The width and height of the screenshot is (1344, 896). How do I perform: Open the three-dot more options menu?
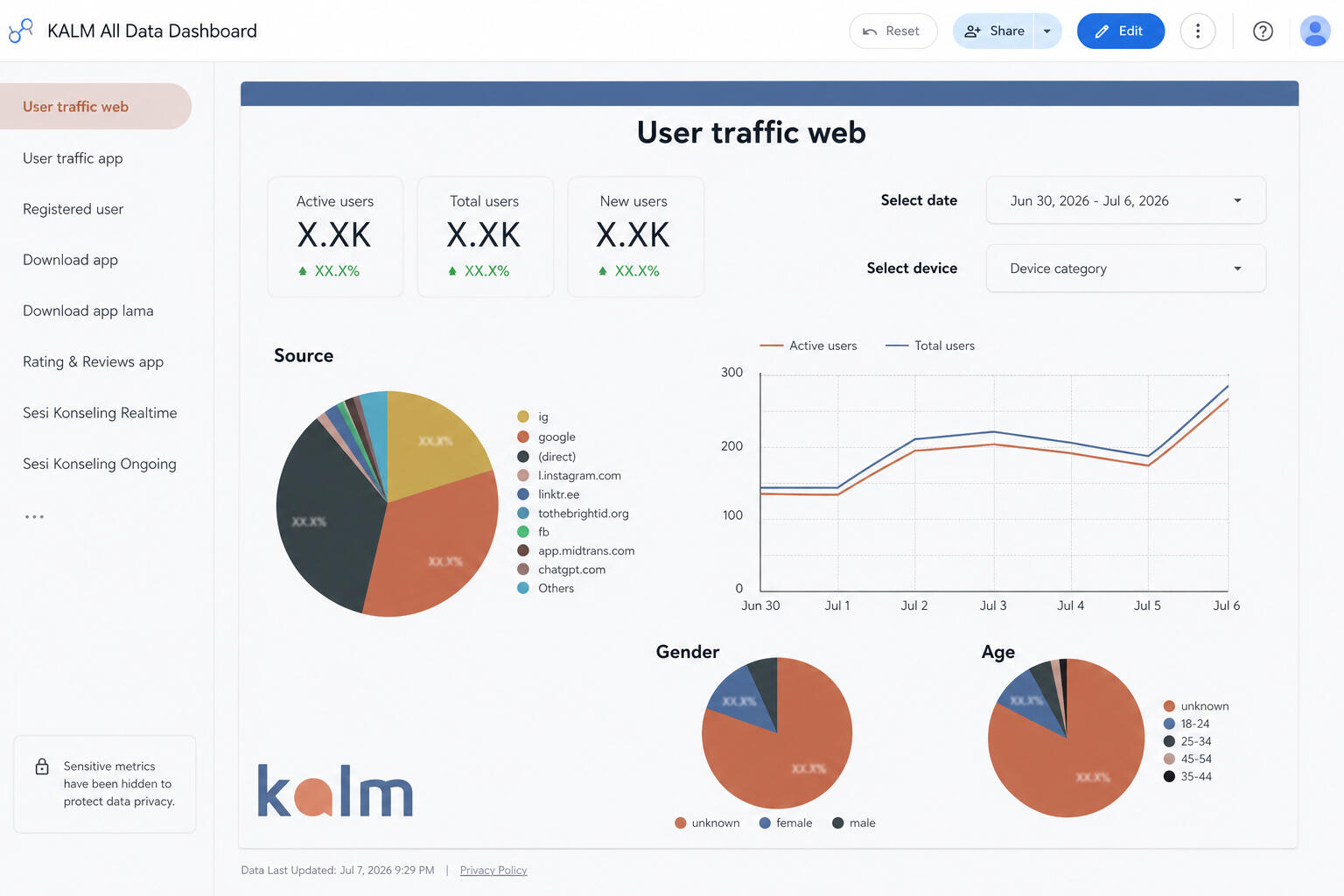pos(1198,31)
